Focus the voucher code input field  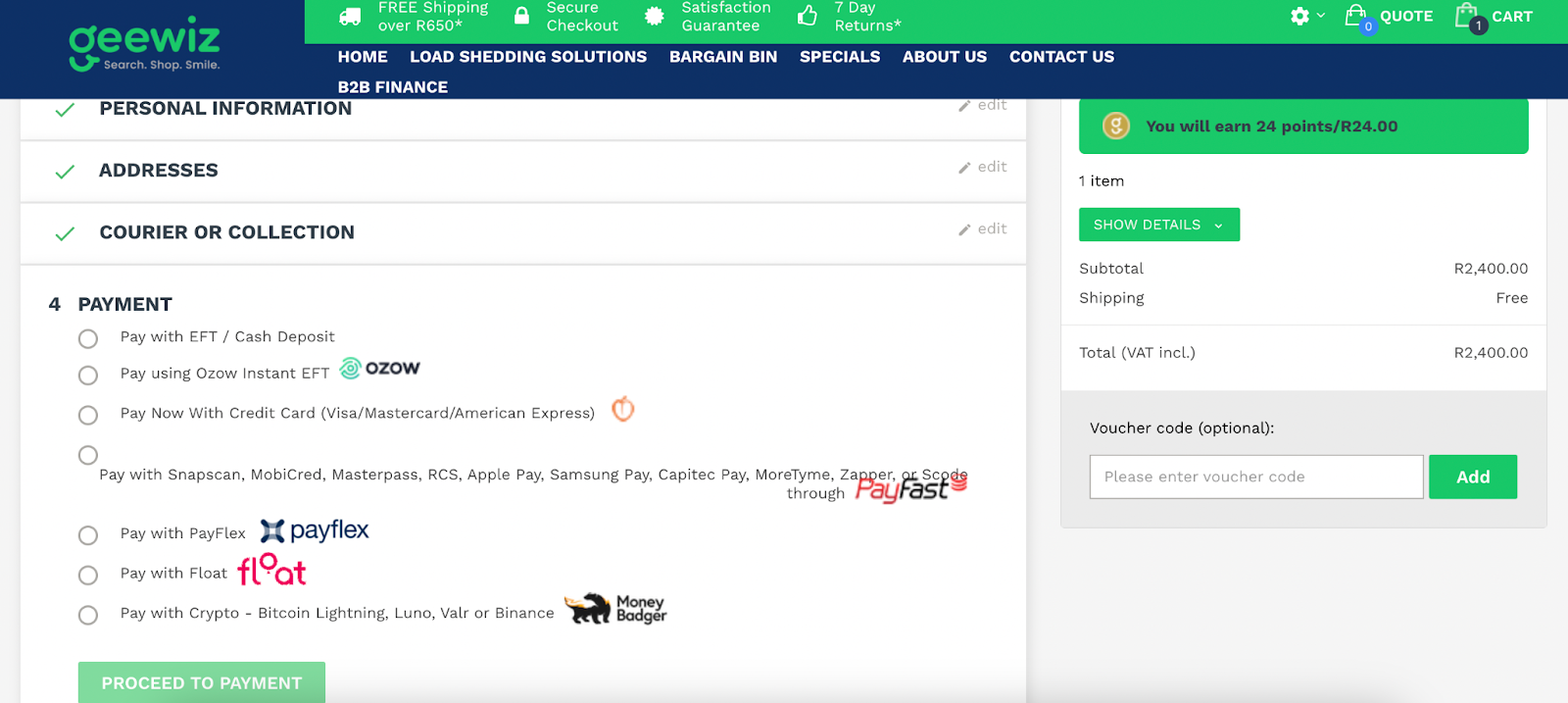[x=1256, y=477]
